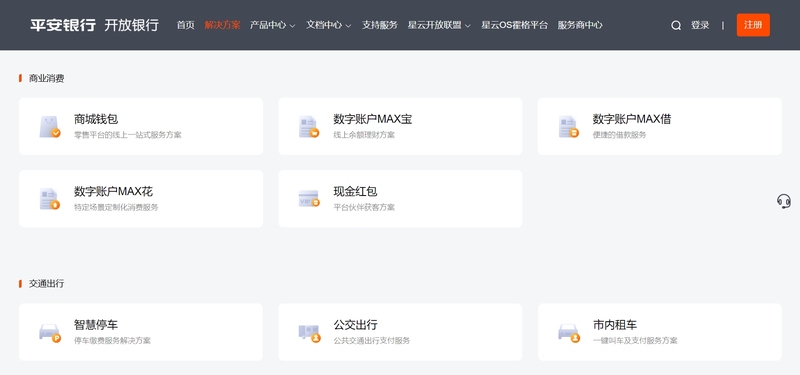Click the 市内租车 car icon

[x=569, y=333]
